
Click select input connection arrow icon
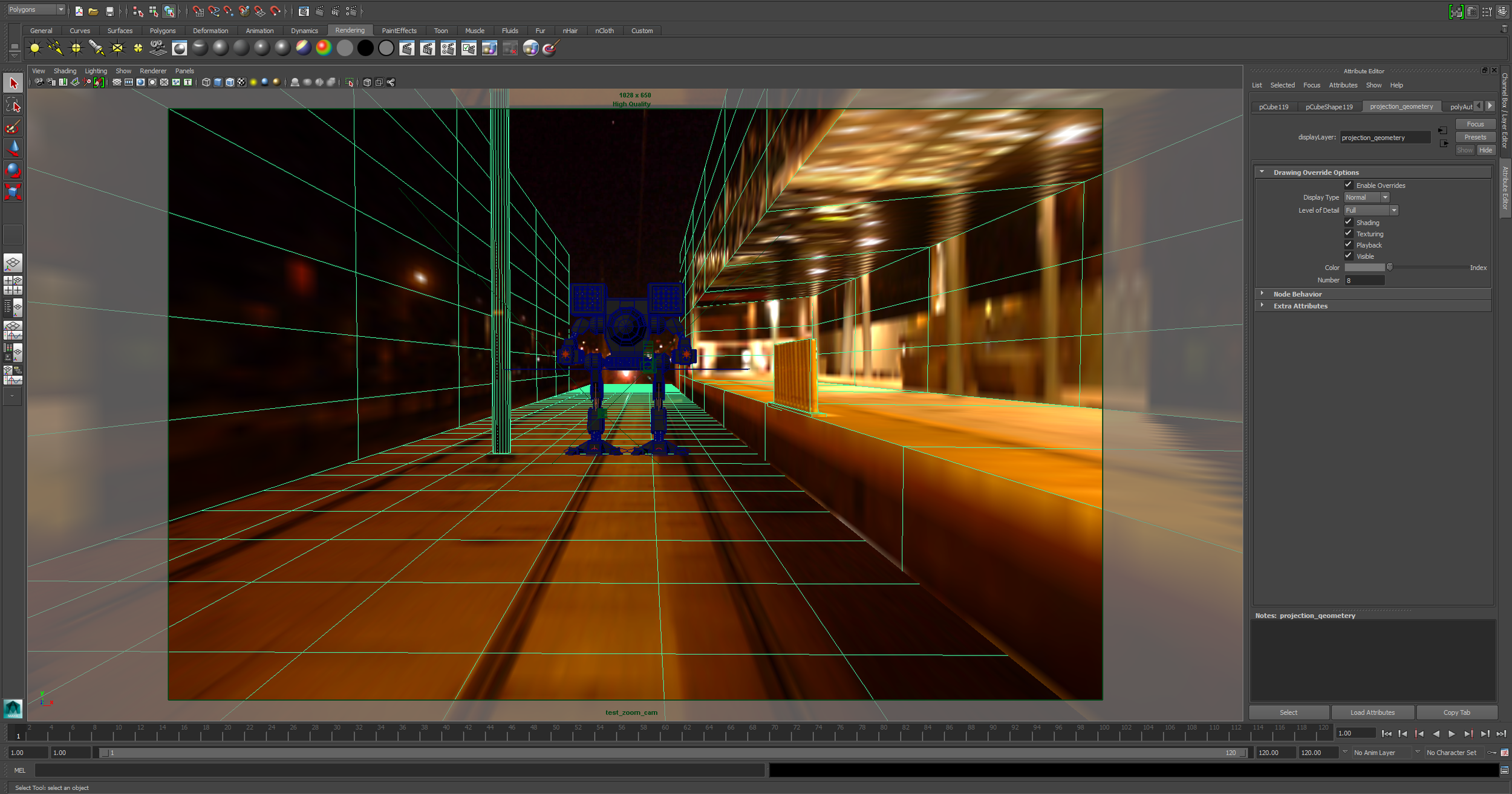click(1442, 131)
